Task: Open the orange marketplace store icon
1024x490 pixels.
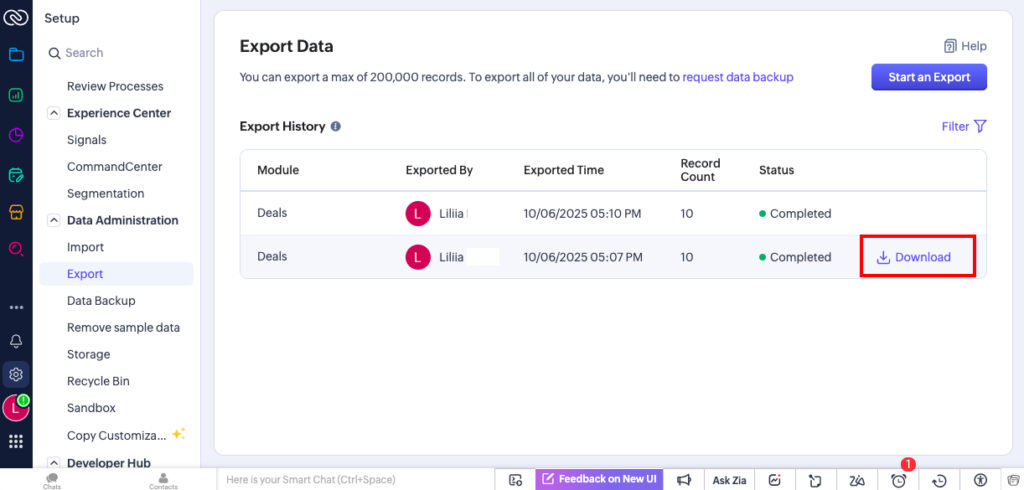Action: tap(16, 212)
